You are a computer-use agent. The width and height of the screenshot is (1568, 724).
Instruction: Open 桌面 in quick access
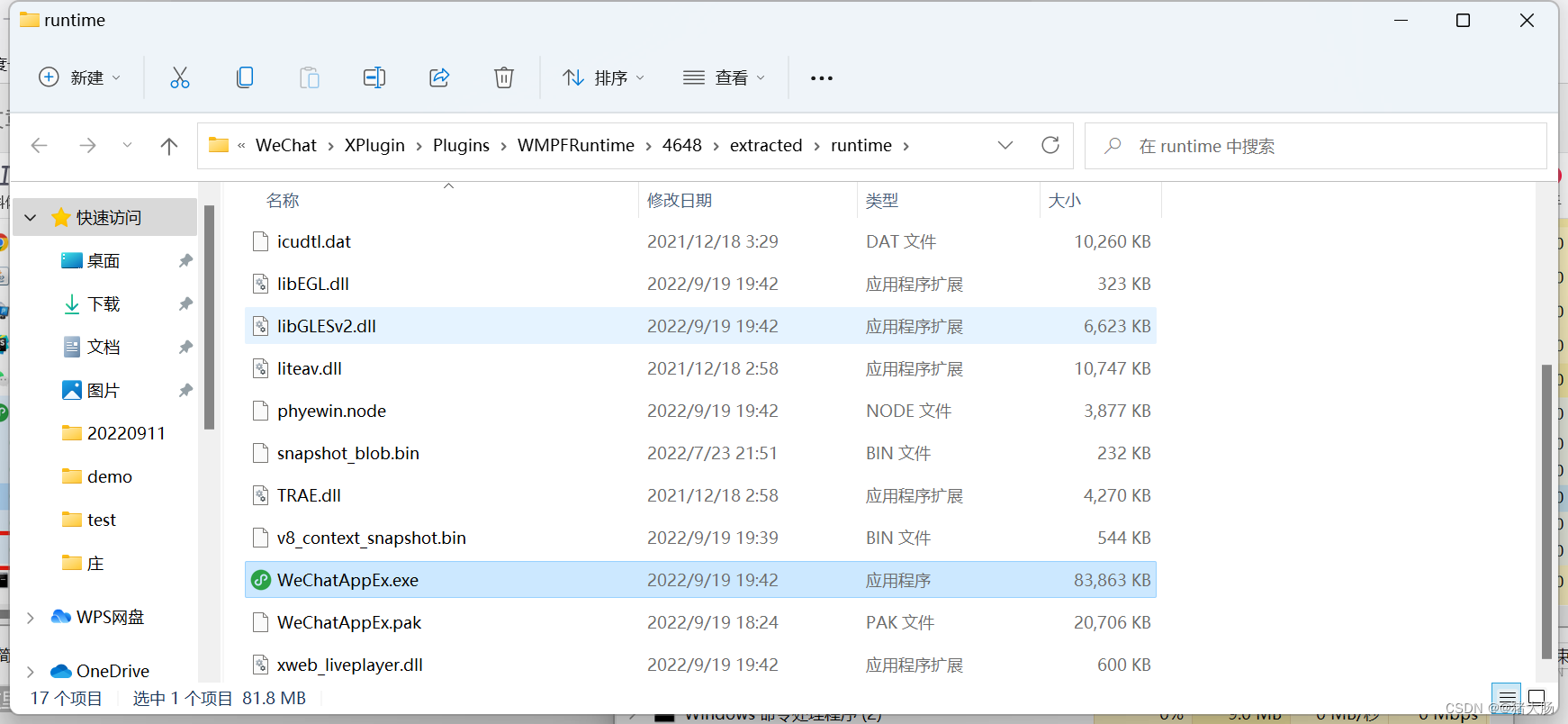click(x=104, y=261)
